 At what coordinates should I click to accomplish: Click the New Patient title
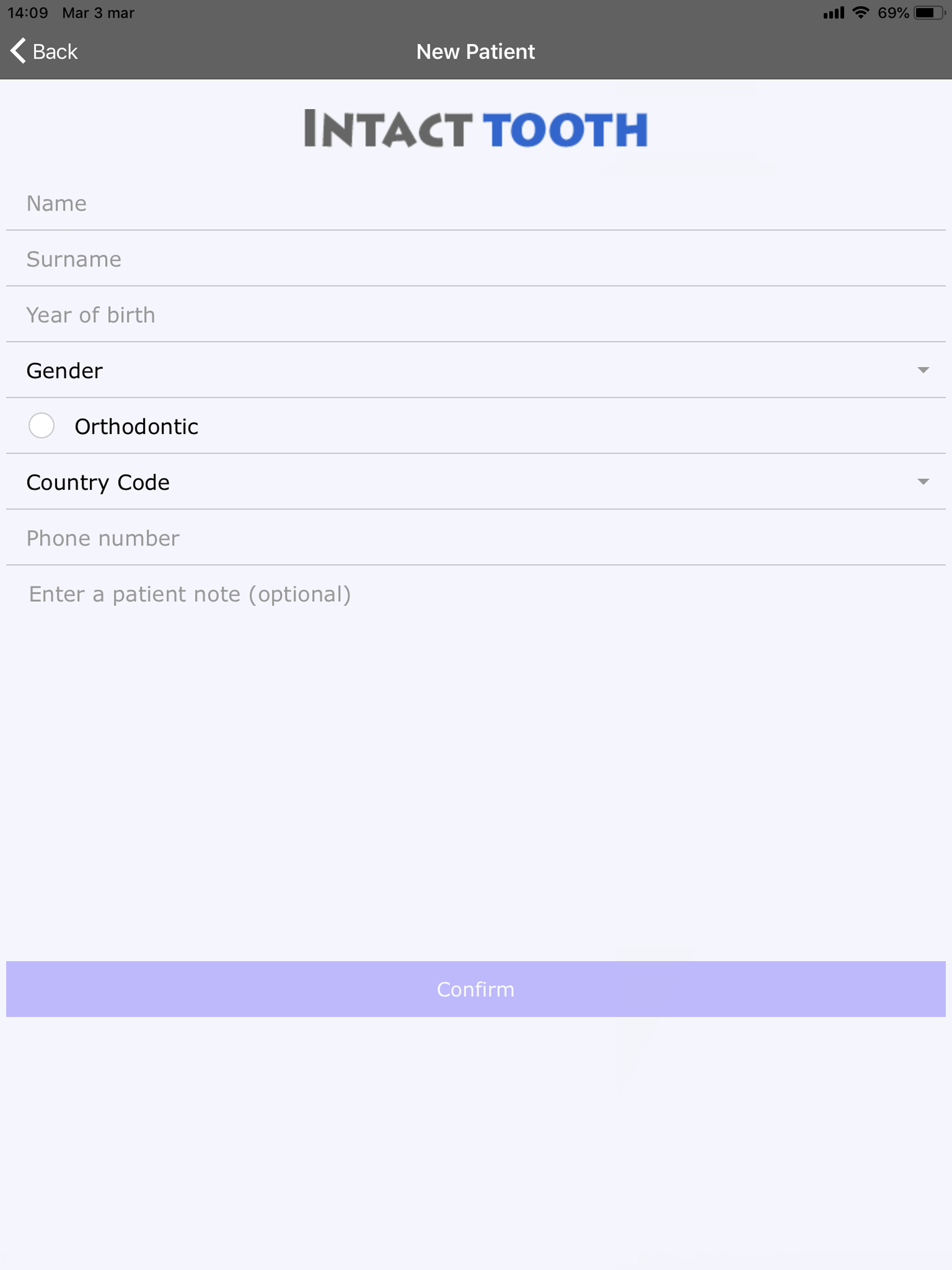click(476, 51)
